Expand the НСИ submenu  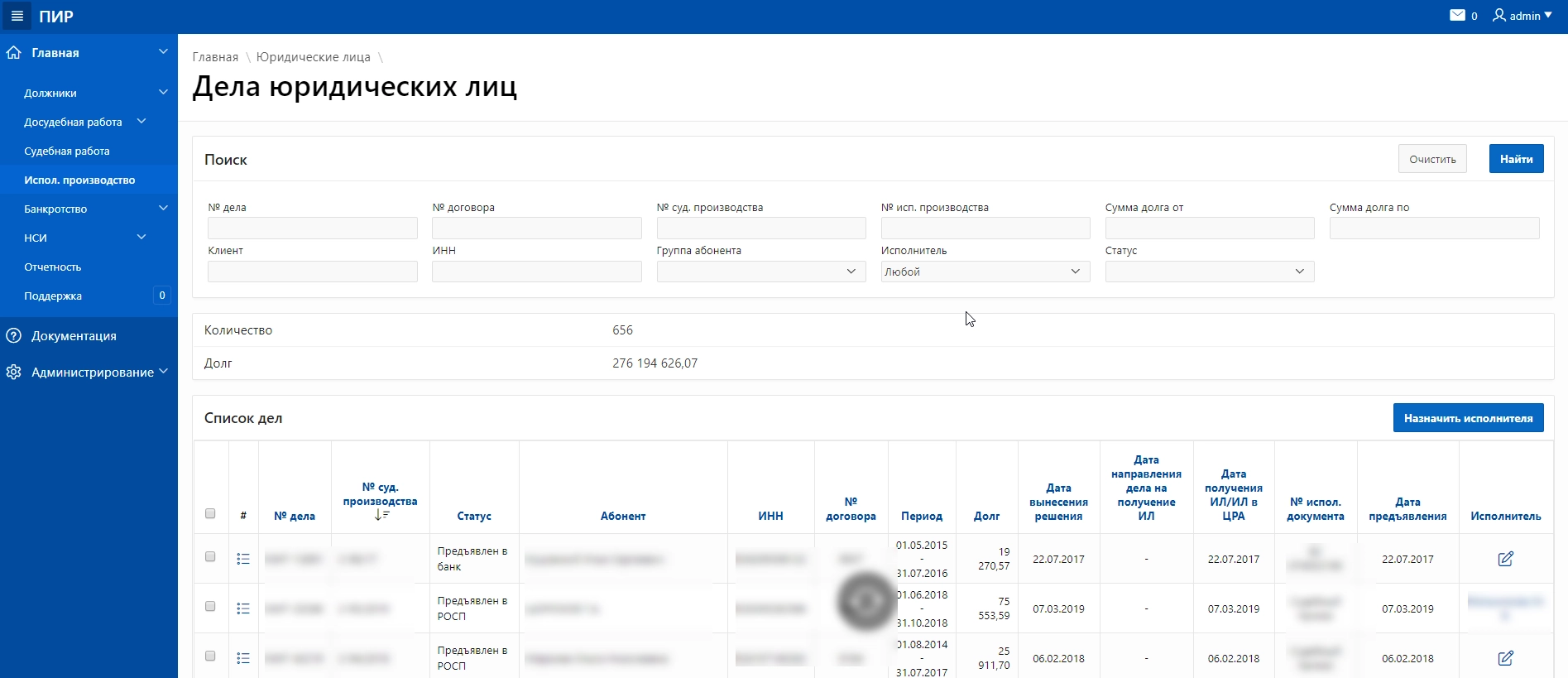[141, 237]
